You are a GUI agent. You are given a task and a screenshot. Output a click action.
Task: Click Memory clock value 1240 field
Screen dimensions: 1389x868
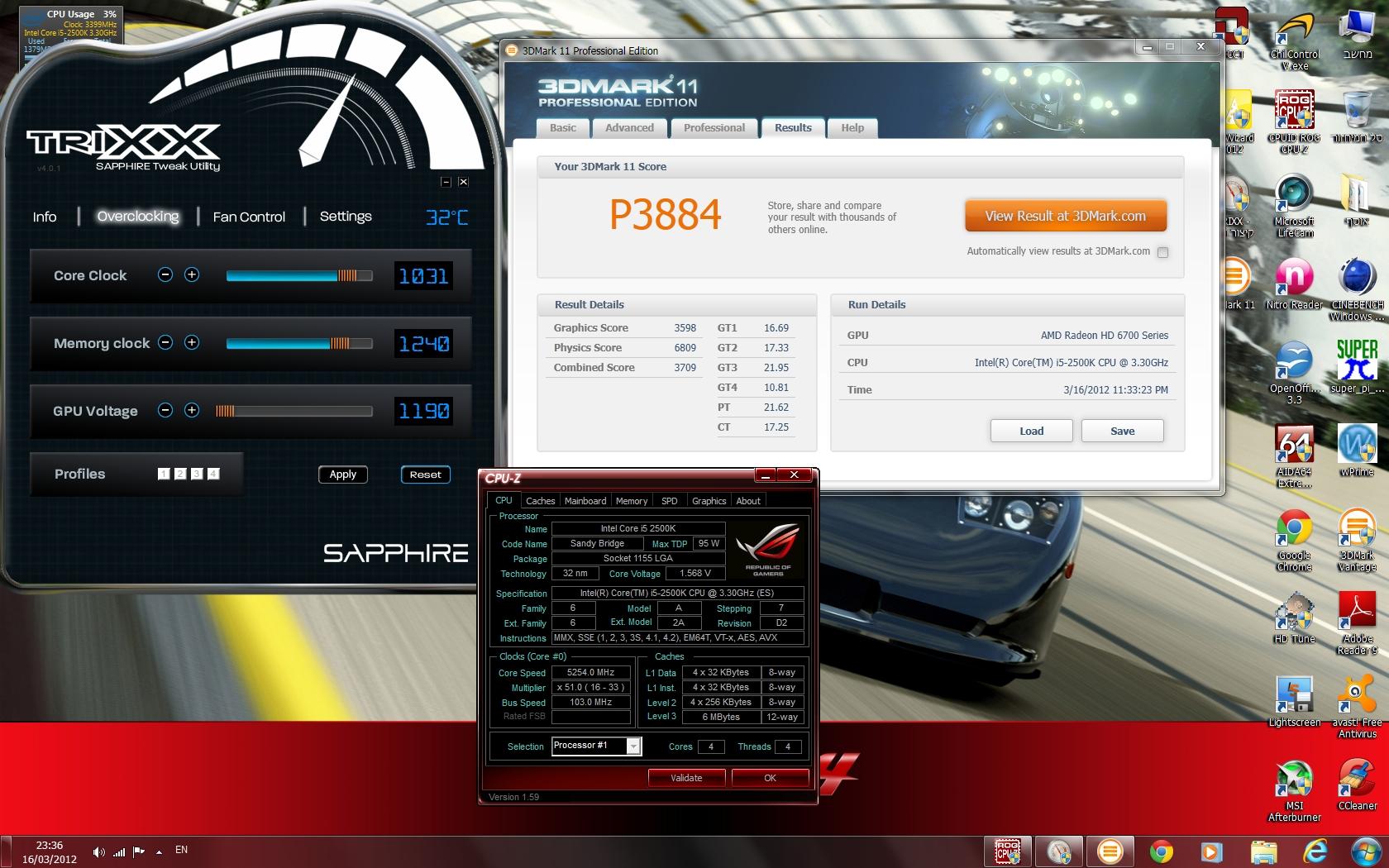(x=423, y=343)
